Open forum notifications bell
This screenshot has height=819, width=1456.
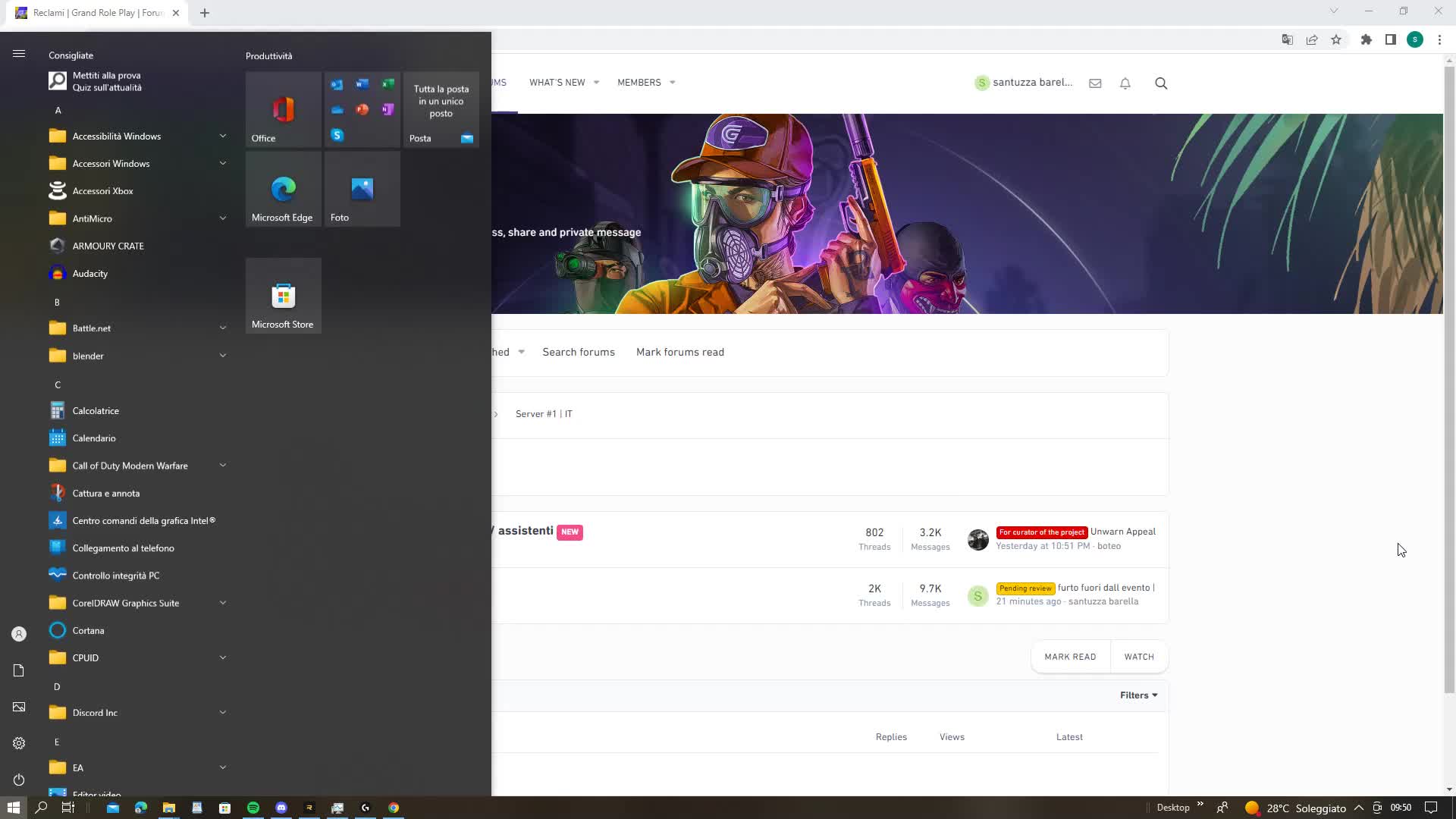point(1125,83)
